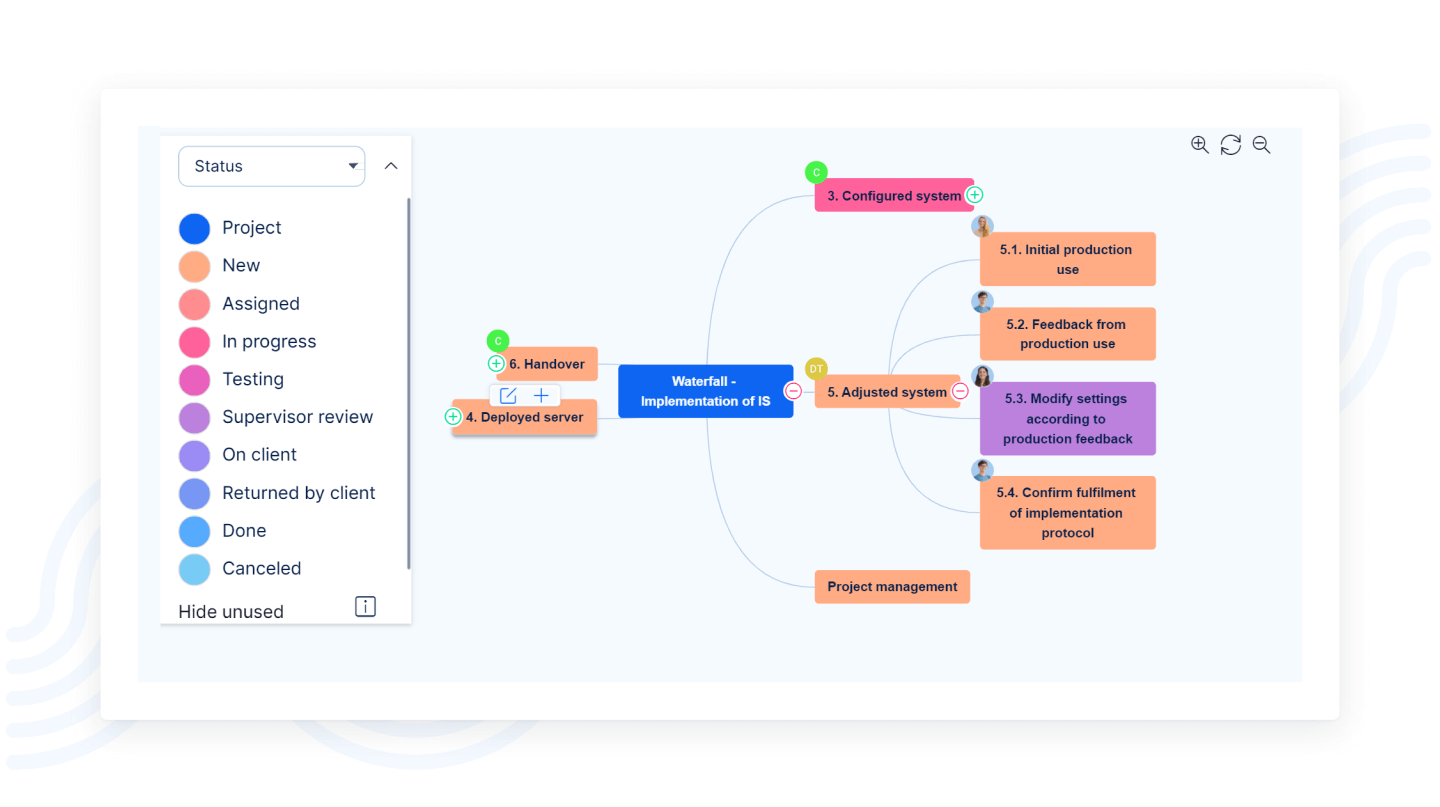Image resolution: width=1440 pixels, height=807 pixels.
Task: Expand the Handover node with plus
Action: click(x=496, y=364)
